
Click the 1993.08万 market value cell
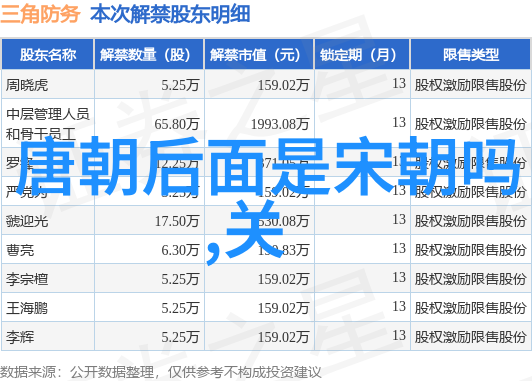point(280,124)
